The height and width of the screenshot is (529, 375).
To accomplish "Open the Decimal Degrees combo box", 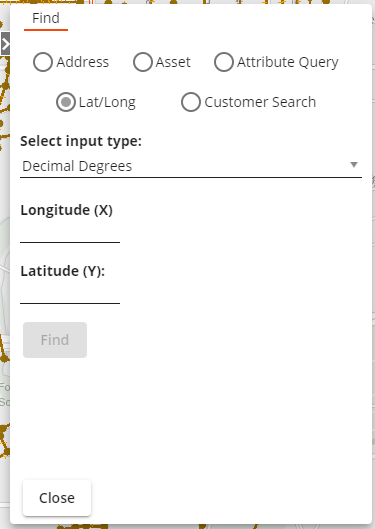I will click(x=191, y=166).
